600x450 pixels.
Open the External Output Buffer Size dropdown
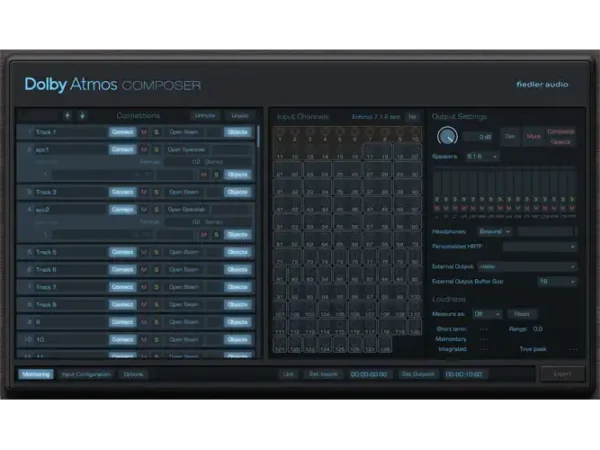coord(557,282)
